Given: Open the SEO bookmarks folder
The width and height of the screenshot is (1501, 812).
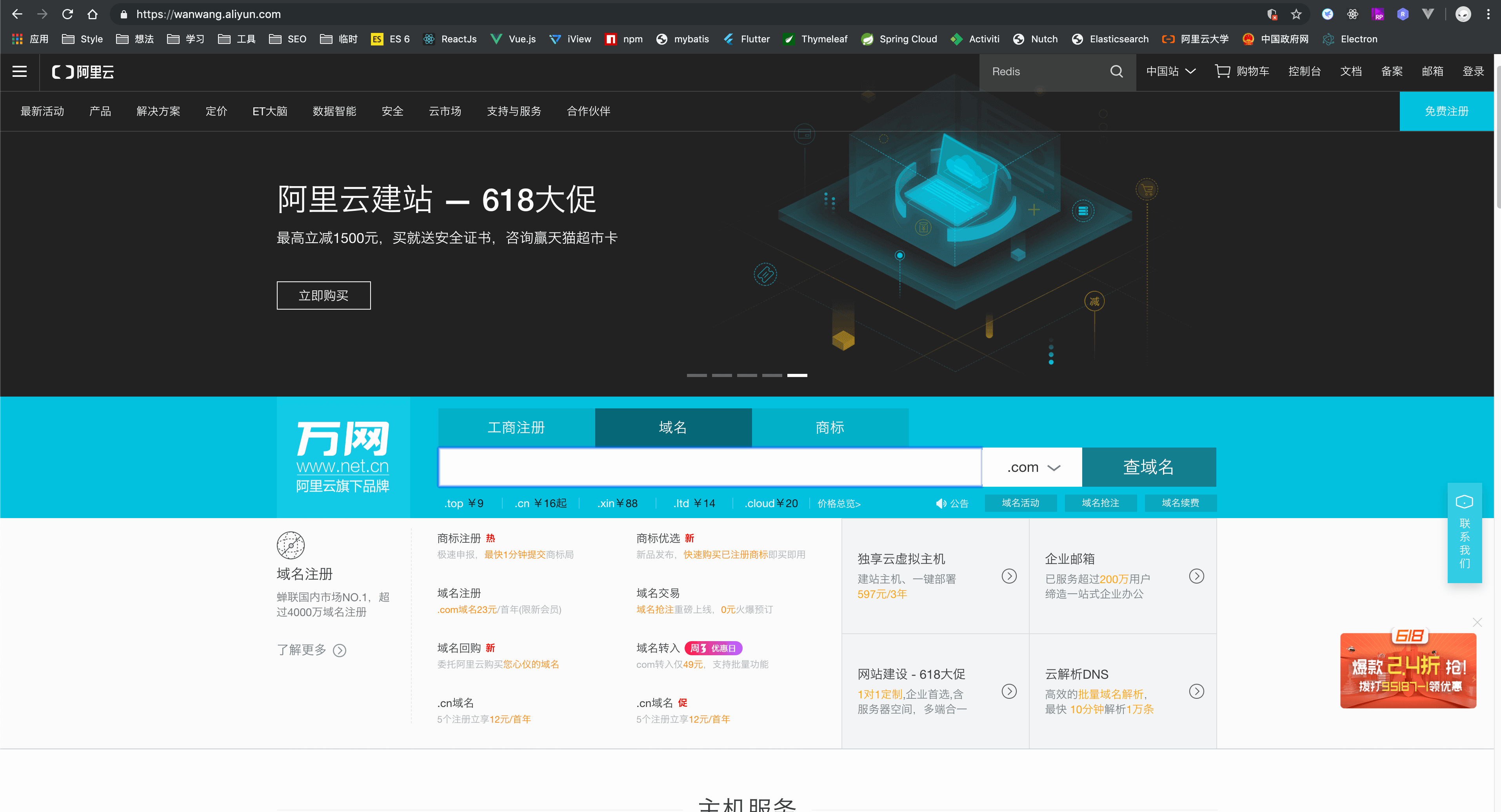Looking at the screenshot, I should 287,39.
